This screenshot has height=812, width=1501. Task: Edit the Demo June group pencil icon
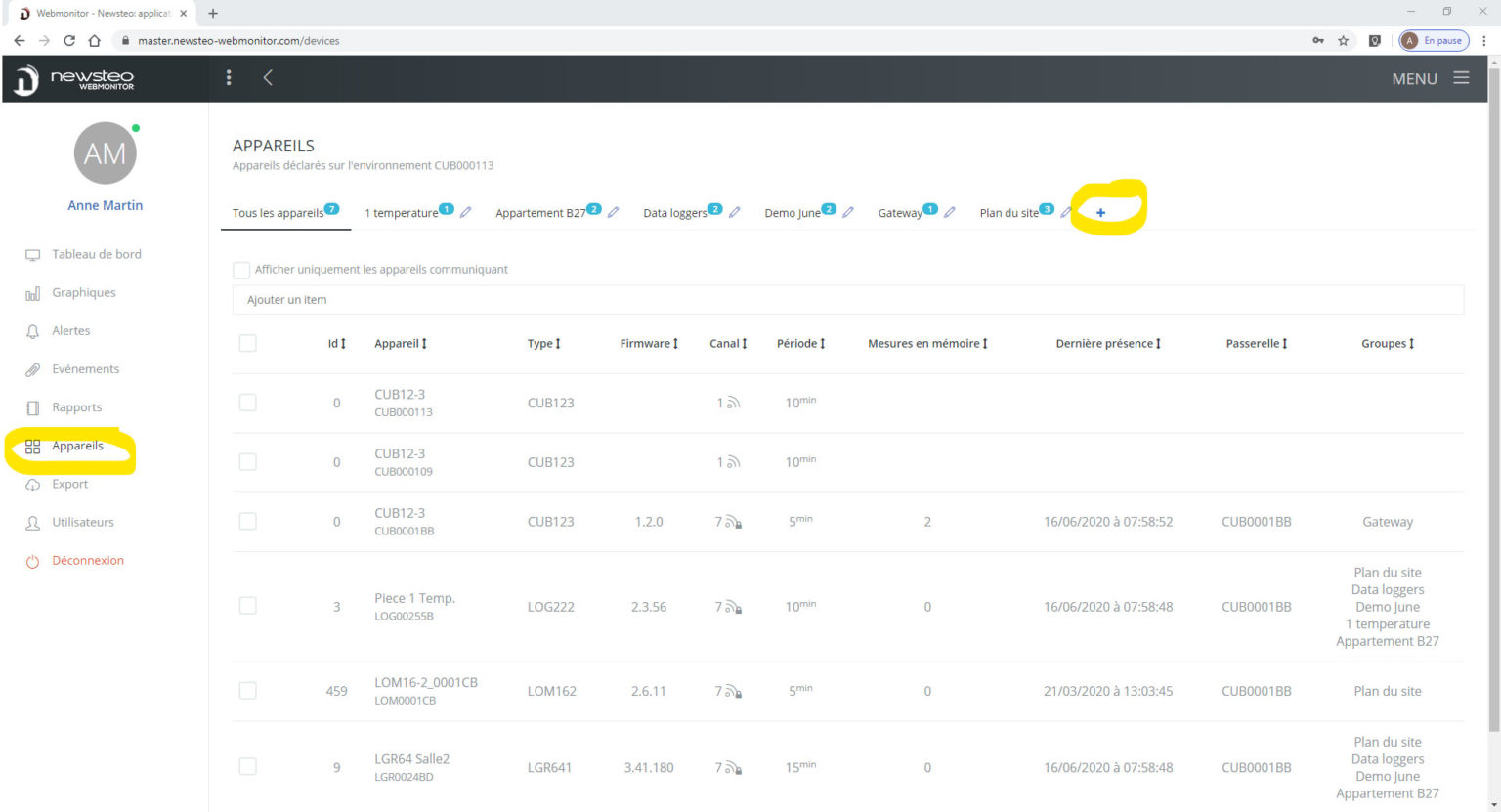(x=848, y=212)
